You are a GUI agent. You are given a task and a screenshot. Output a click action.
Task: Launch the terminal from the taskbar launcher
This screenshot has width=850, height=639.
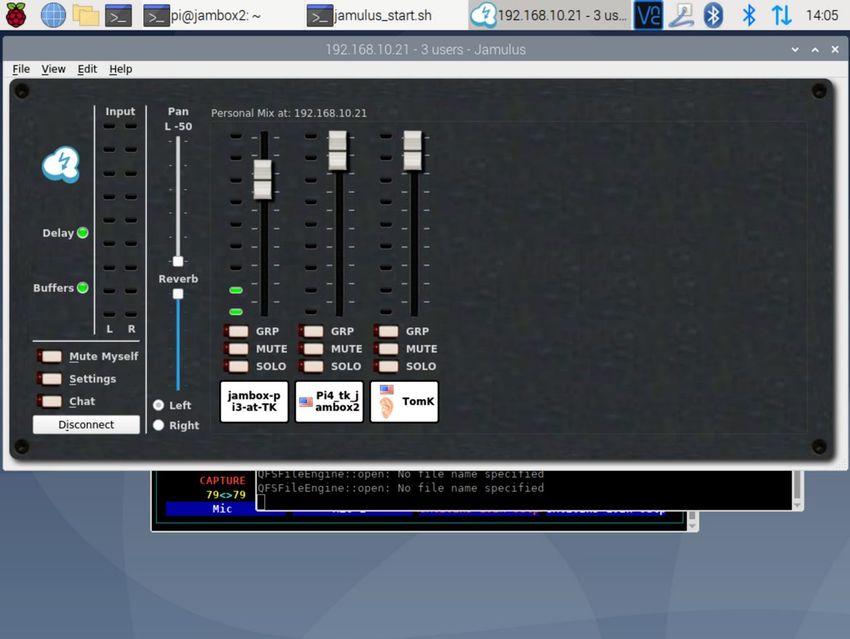click(118, 16)
